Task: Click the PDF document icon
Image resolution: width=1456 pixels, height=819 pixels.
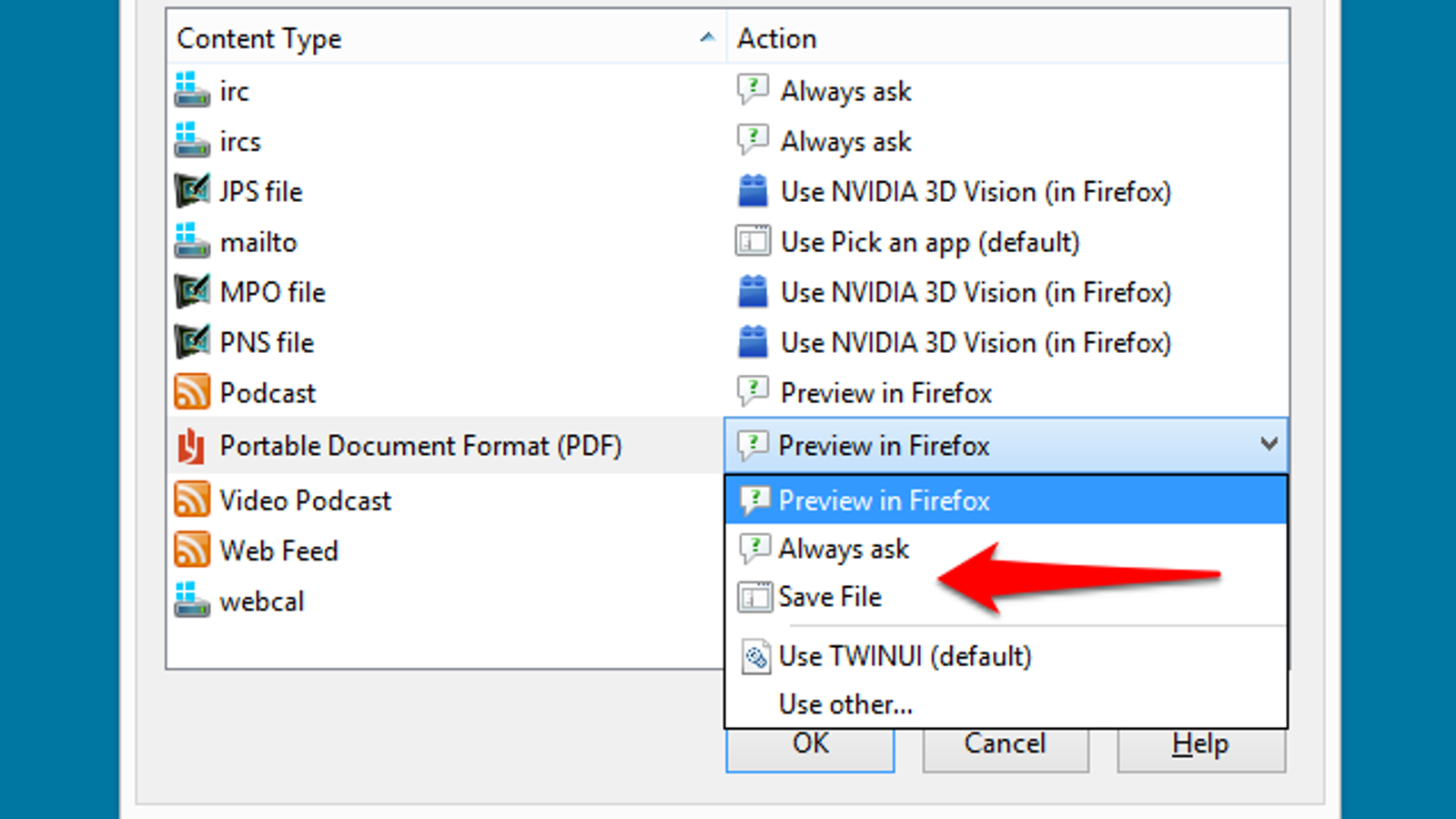Action: click(x=192, y=446)
